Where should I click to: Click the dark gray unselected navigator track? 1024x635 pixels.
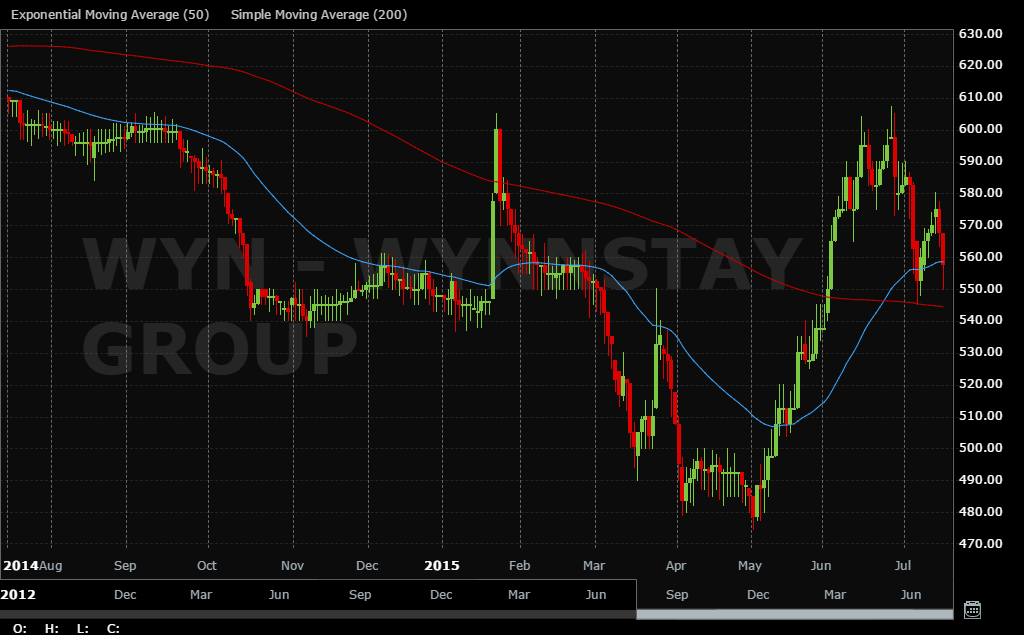pyautogui.click(x=317, y=613)
